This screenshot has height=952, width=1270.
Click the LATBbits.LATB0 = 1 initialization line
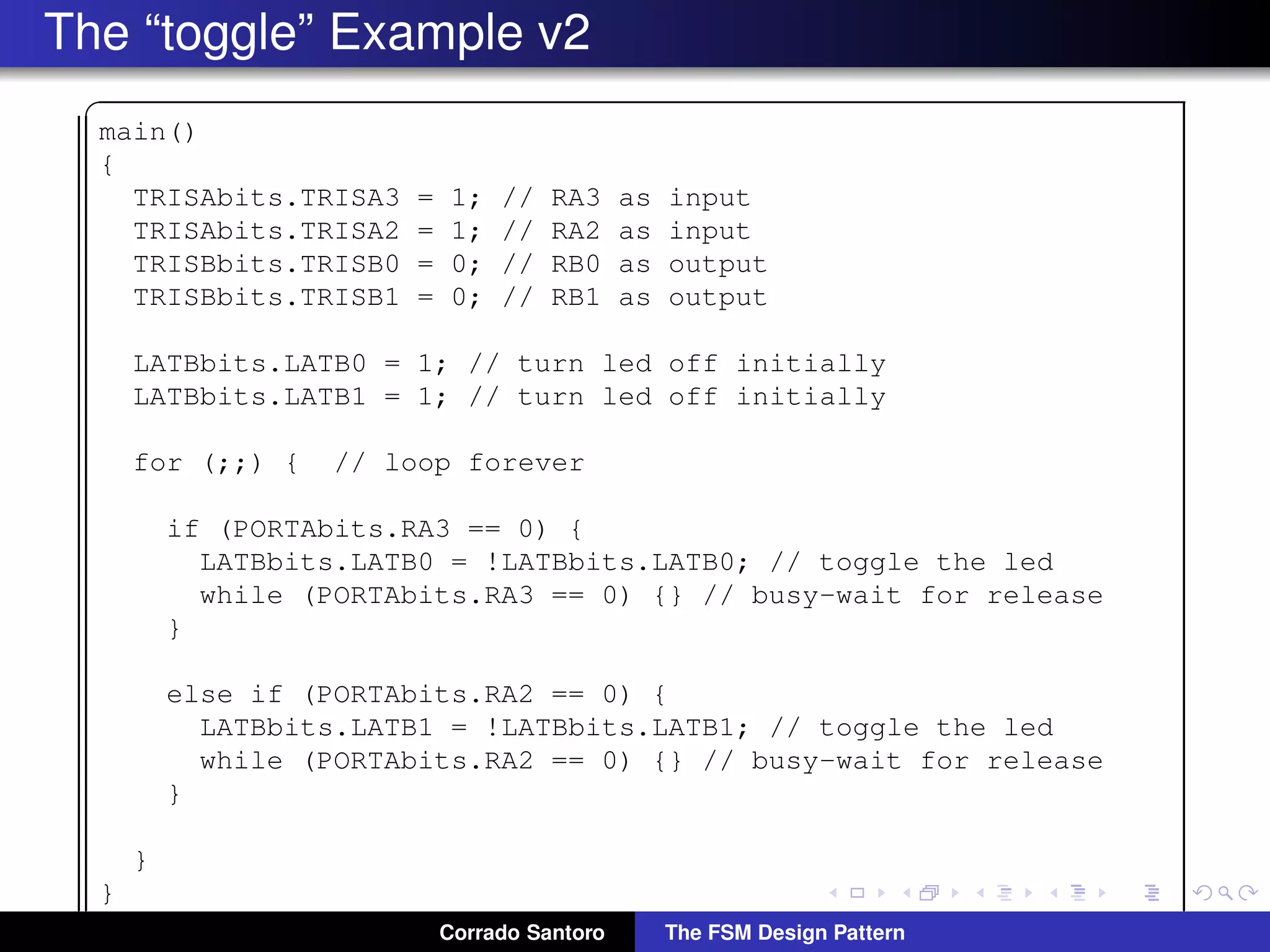(510, 364)
